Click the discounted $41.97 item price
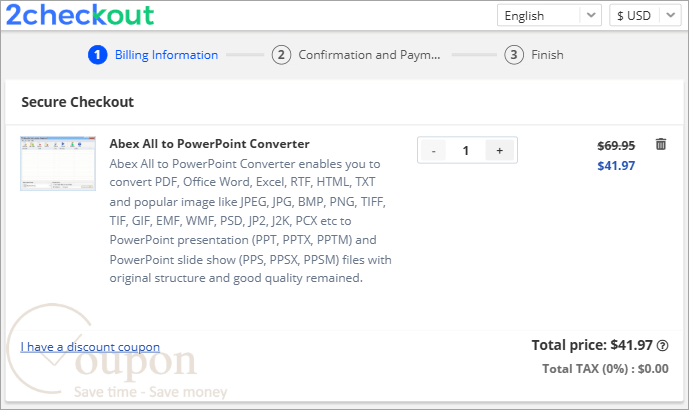This screenshot has width=689, height=410. click(x=616, y=166)
